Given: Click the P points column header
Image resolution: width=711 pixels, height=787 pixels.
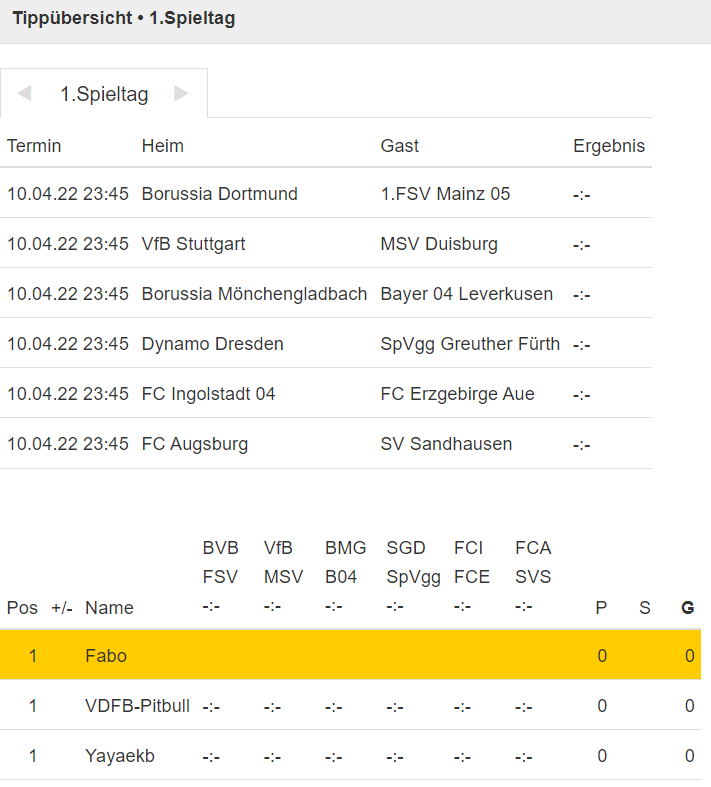Looking at the screenshot, I should pyautogui.click(x=601, y=607).
